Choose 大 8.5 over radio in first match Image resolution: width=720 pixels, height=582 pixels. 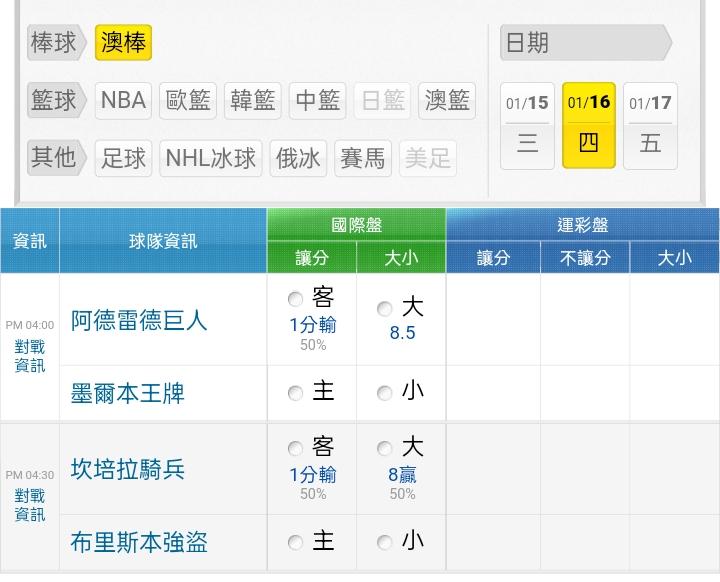[385, 309]
